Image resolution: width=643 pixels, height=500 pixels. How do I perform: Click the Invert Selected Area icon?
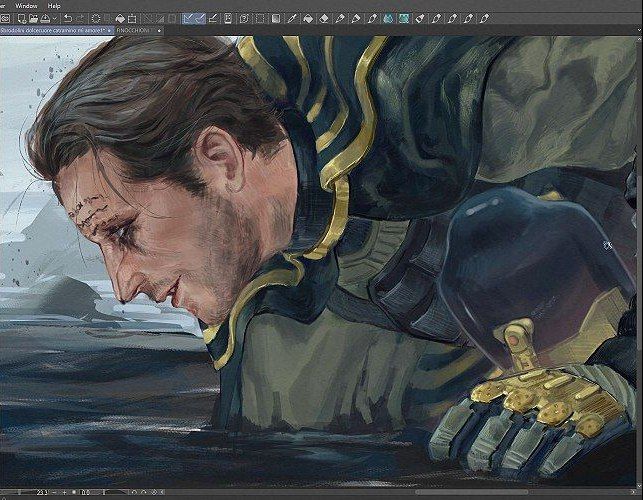(x=159, y=18)
